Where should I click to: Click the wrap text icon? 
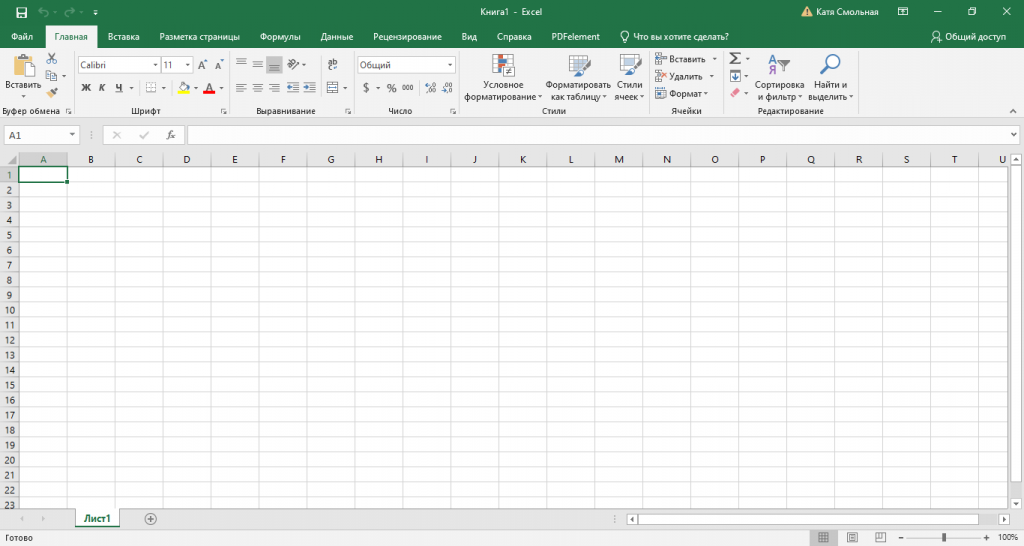tap(332, 65)
